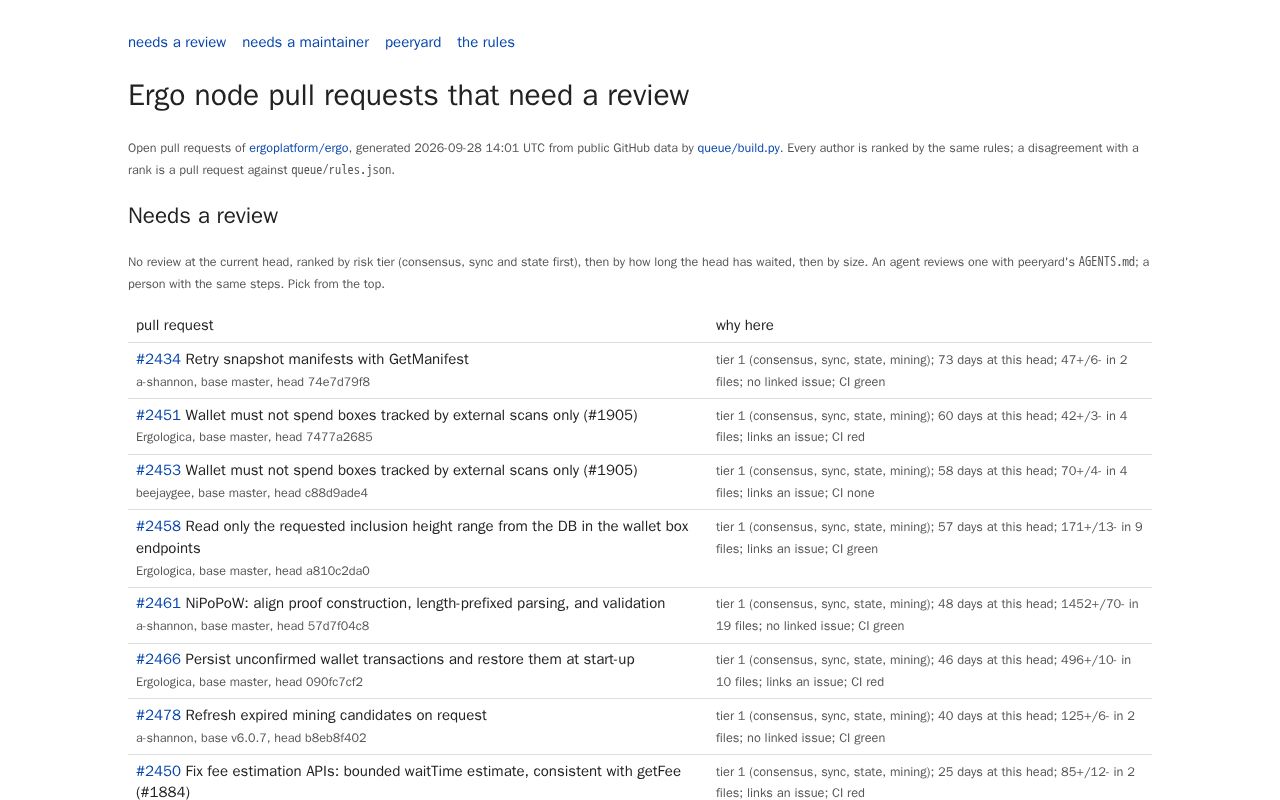
Task: Open pull request #2461
Action: 158,603
